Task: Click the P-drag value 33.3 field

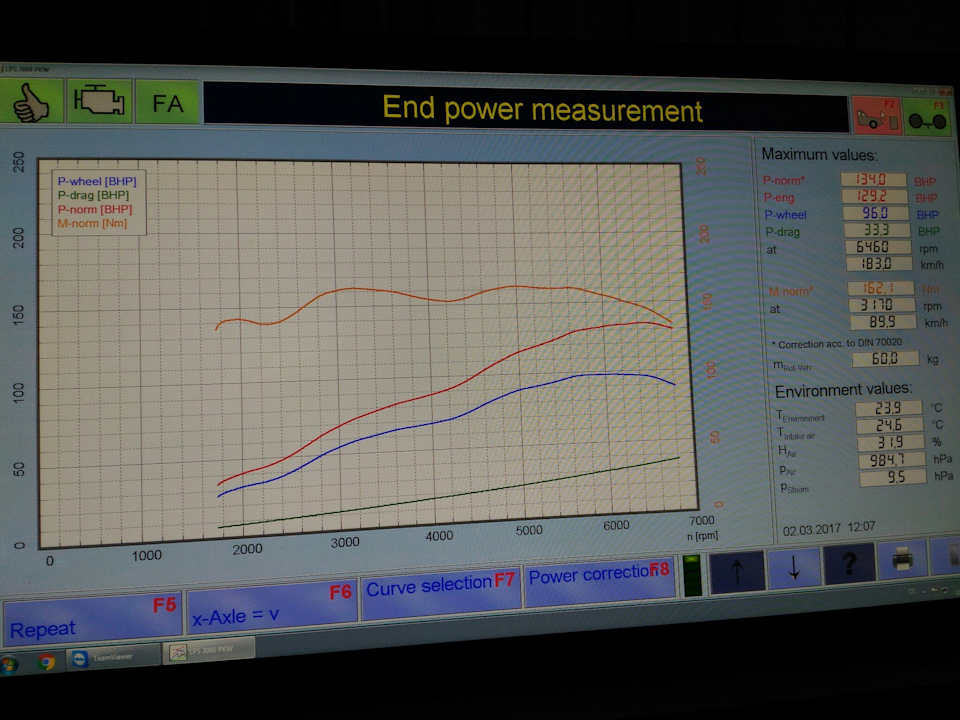Action: pyautogui.click(x=877, y=230)
